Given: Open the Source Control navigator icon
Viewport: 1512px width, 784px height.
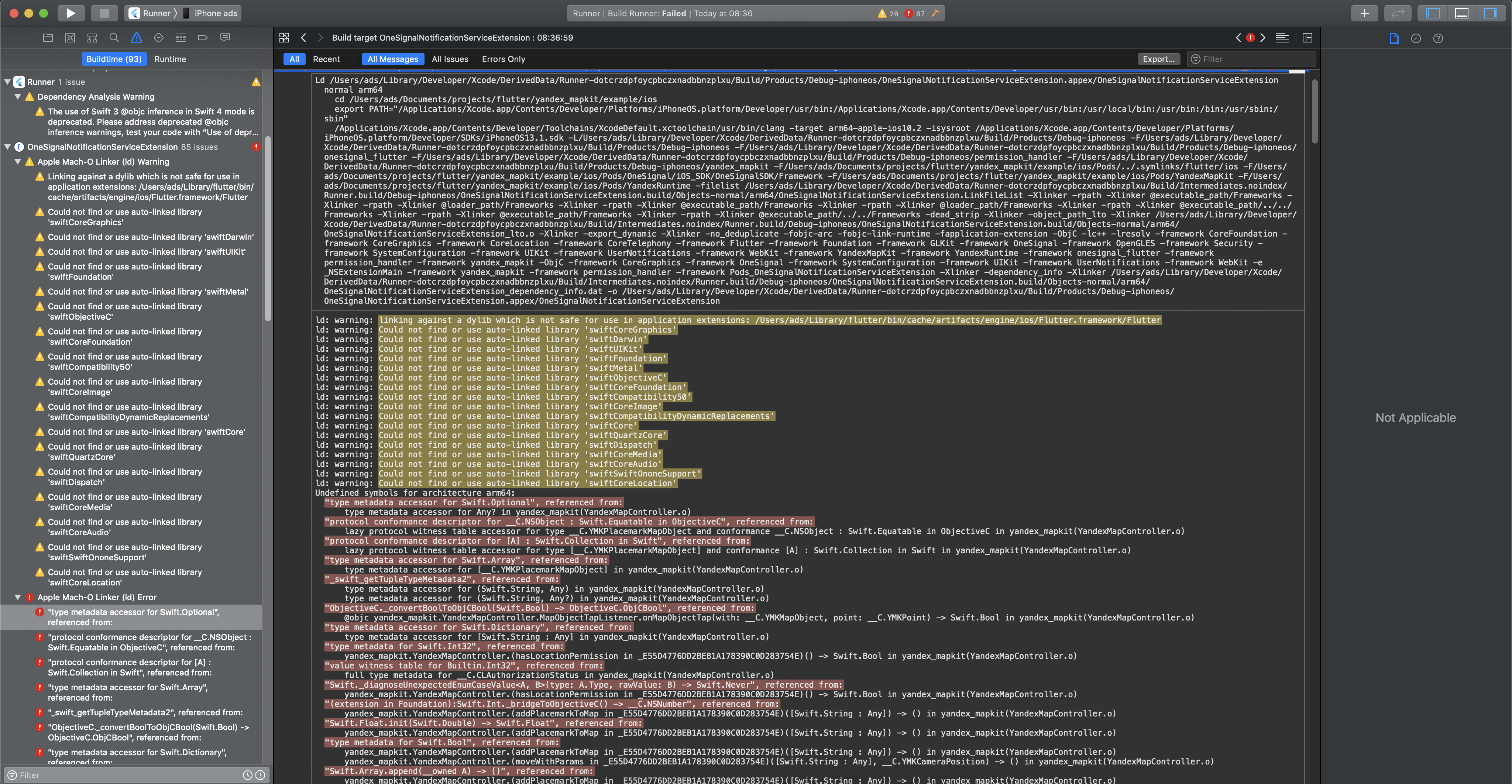Looking at the screenshot, I should tap(70, 38).
